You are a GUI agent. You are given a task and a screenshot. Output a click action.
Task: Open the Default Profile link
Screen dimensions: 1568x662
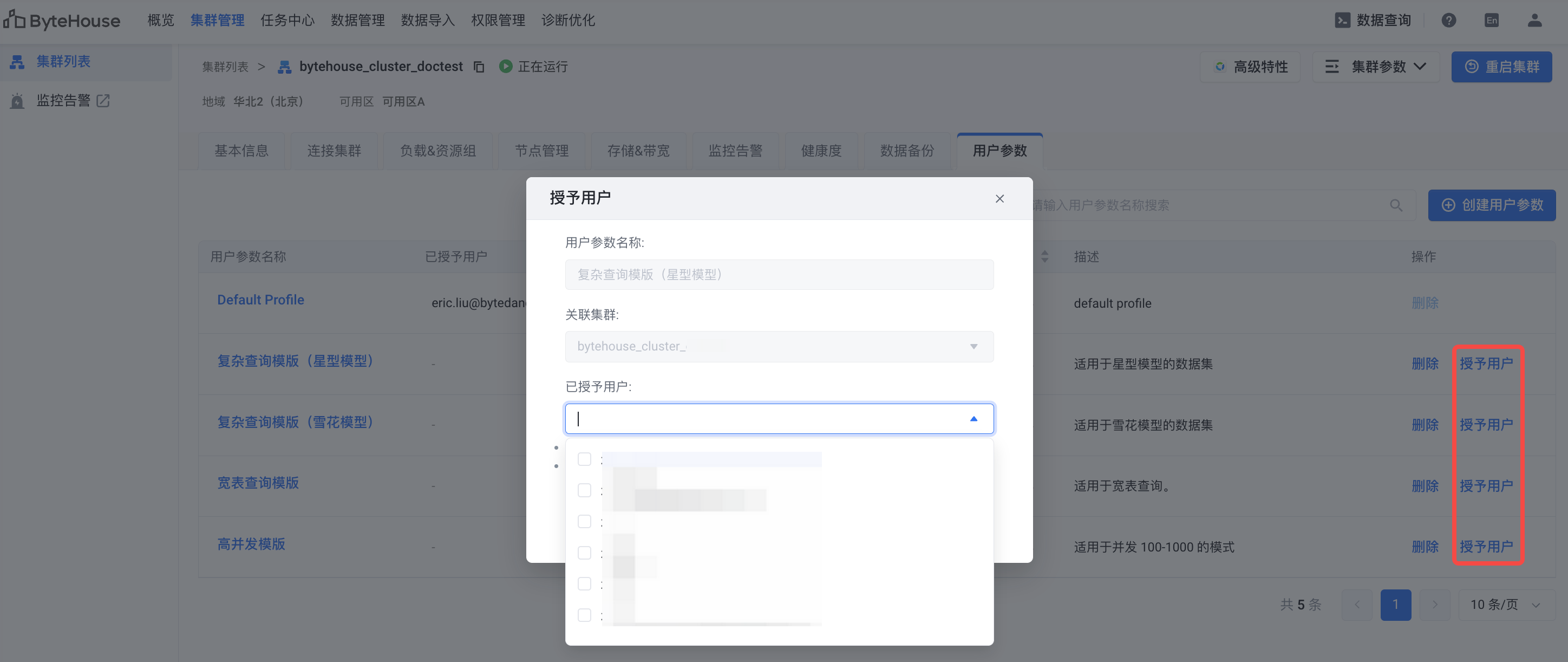pyautogui.click(x=260, y=300)
